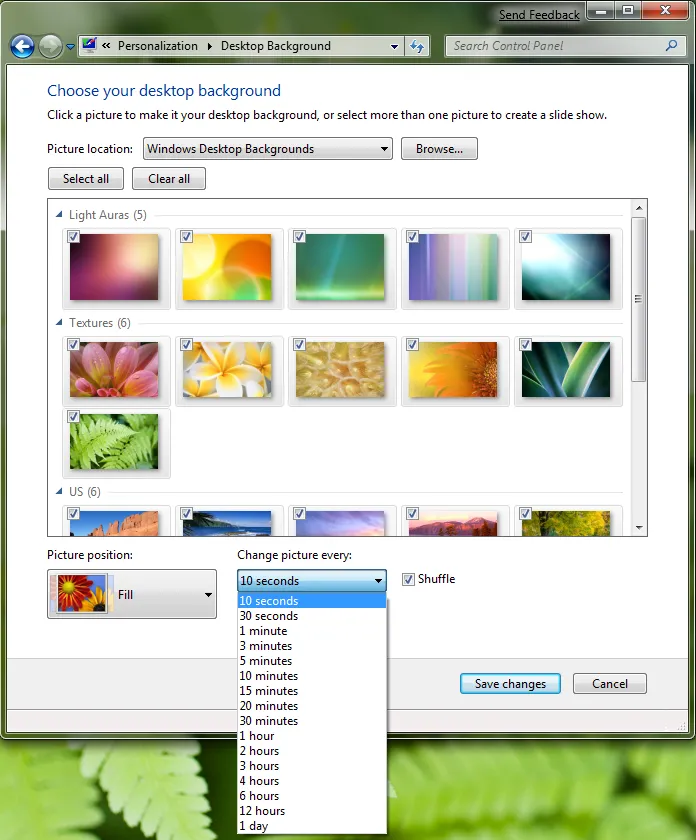Image resolution: width=696 pixels, height=840 pixels.
Task: Click the Browse... button
Action: point(439,149)
